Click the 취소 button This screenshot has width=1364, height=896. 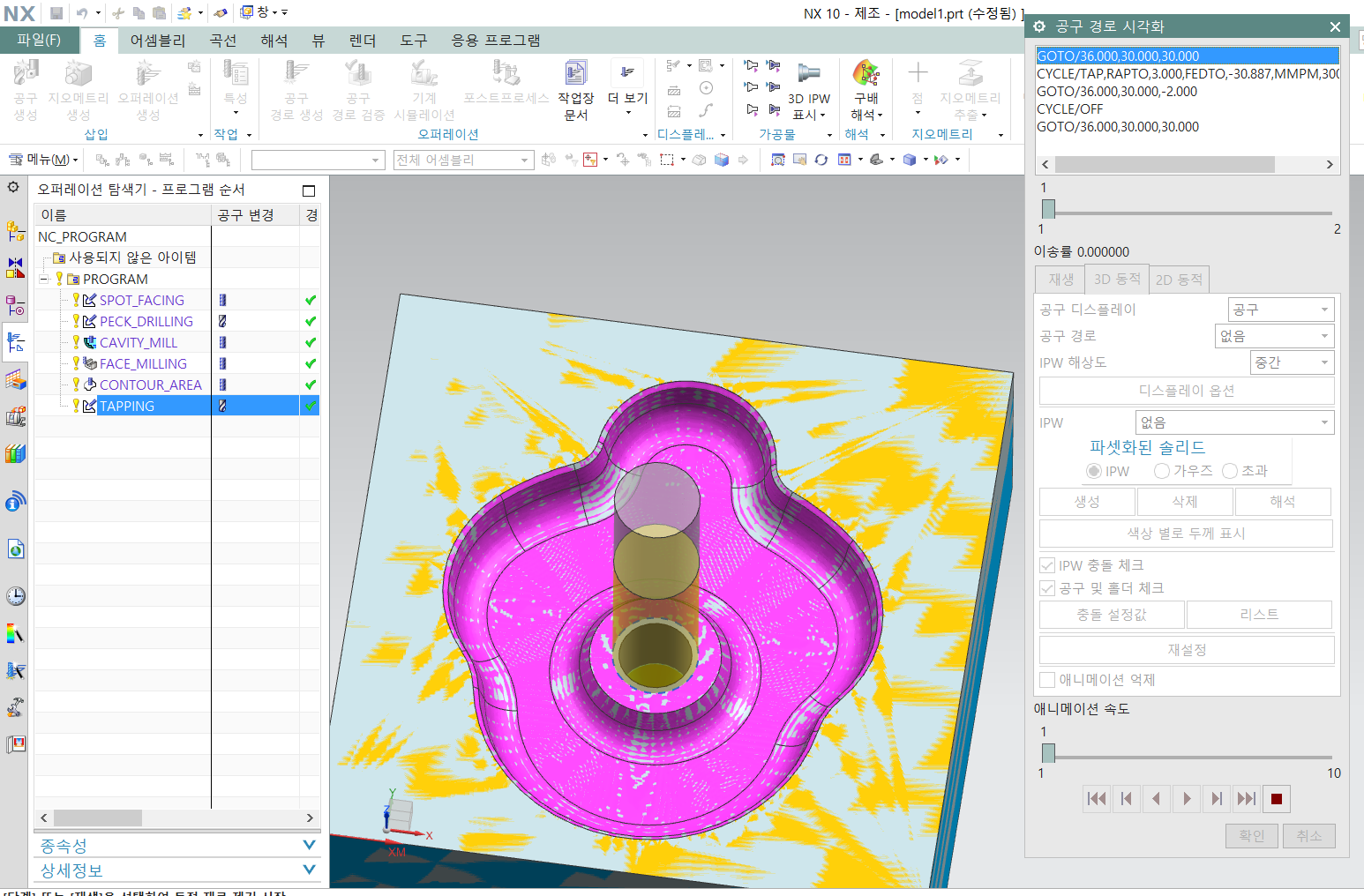pos(1309,835)
